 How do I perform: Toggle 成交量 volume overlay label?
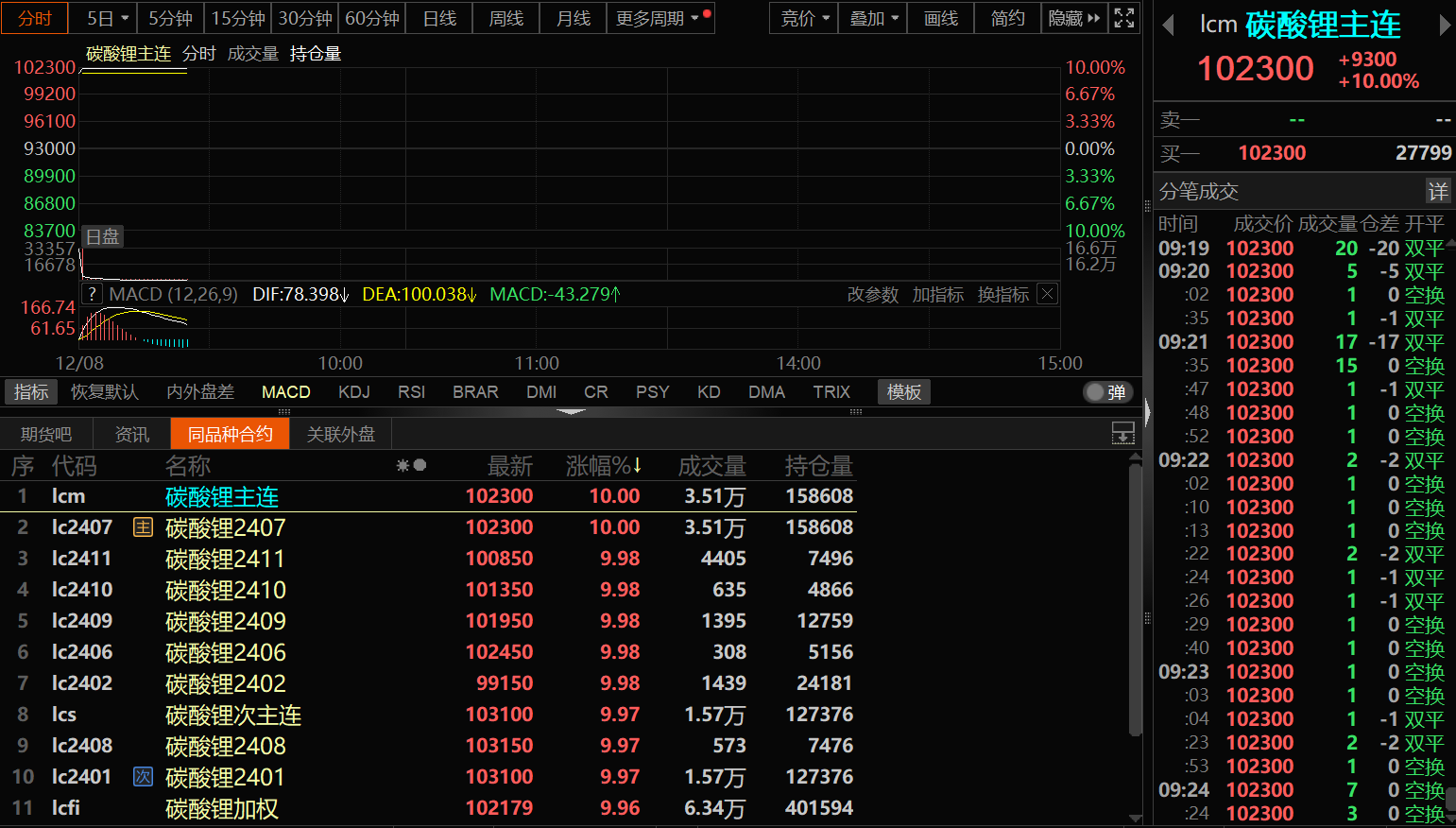pos(253,54)
